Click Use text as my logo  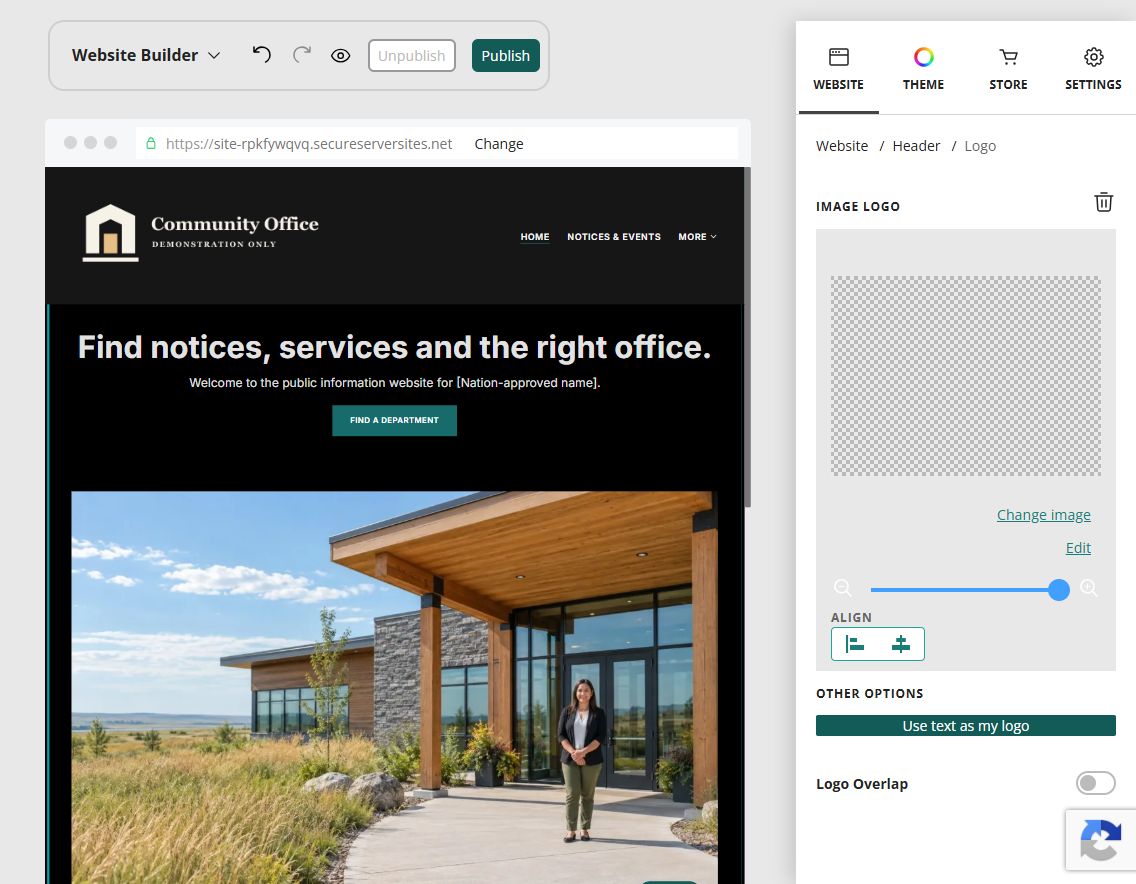pyautogui.click(x=966, y=725)
